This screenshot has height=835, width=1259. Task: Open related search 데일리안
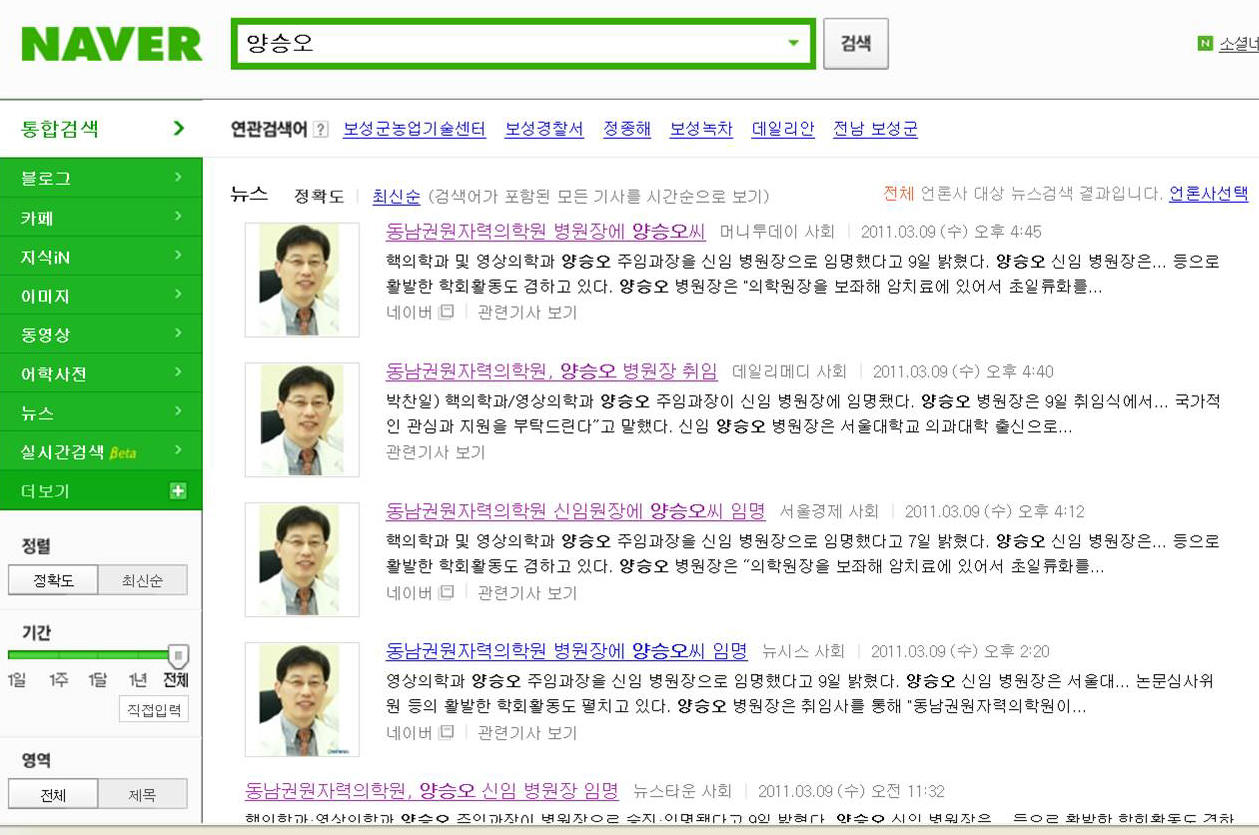click(783, 129)
